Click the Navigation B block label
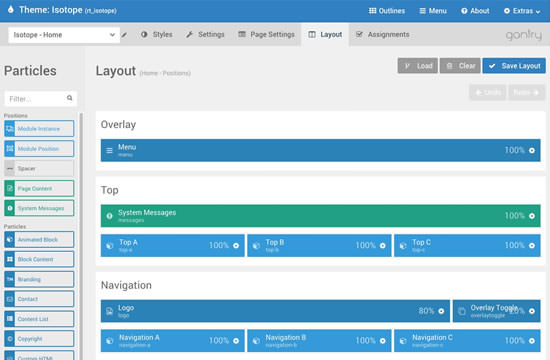The image size is (550, 360). 286,338
